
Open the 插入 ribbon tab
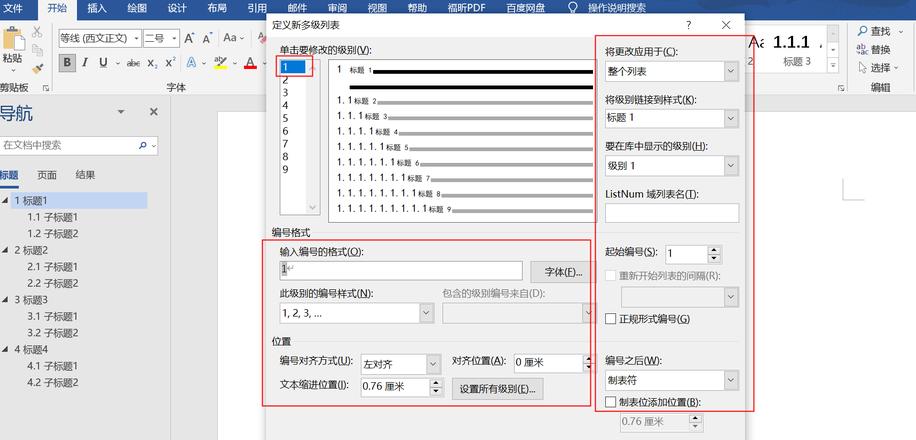coord(97,8)
